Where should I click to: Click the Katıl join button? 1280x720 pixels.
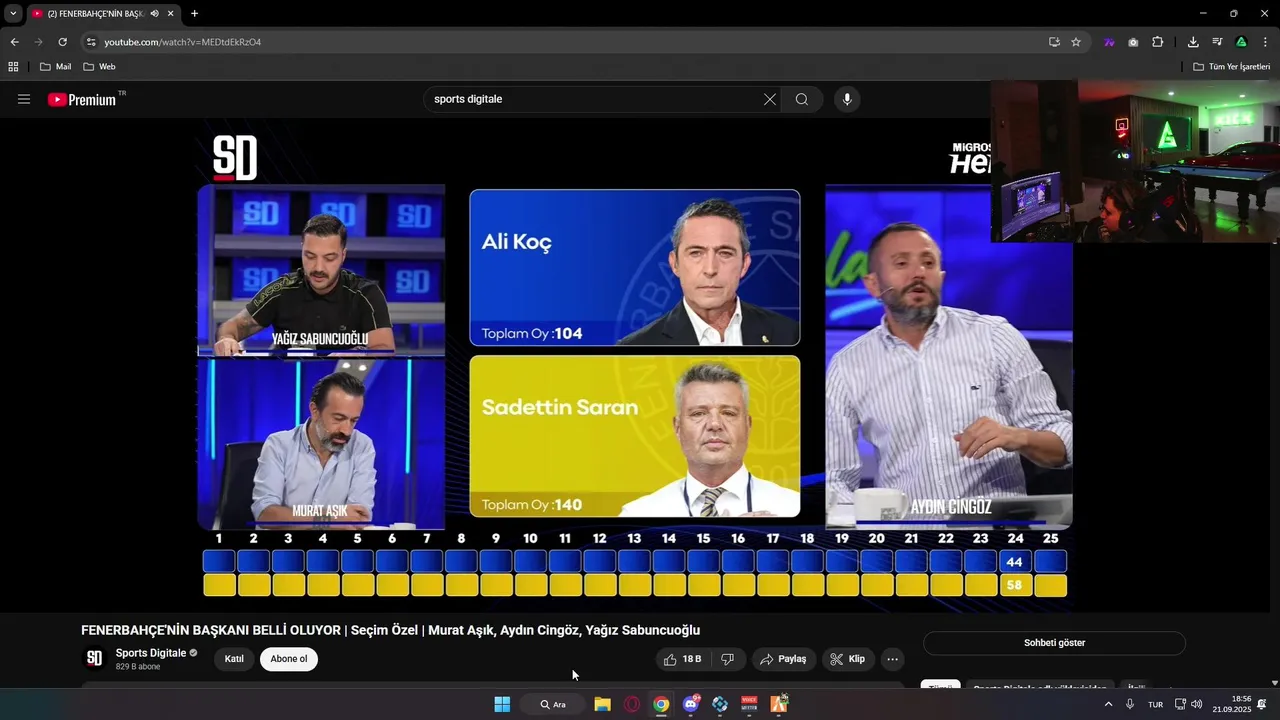point(234,659)
